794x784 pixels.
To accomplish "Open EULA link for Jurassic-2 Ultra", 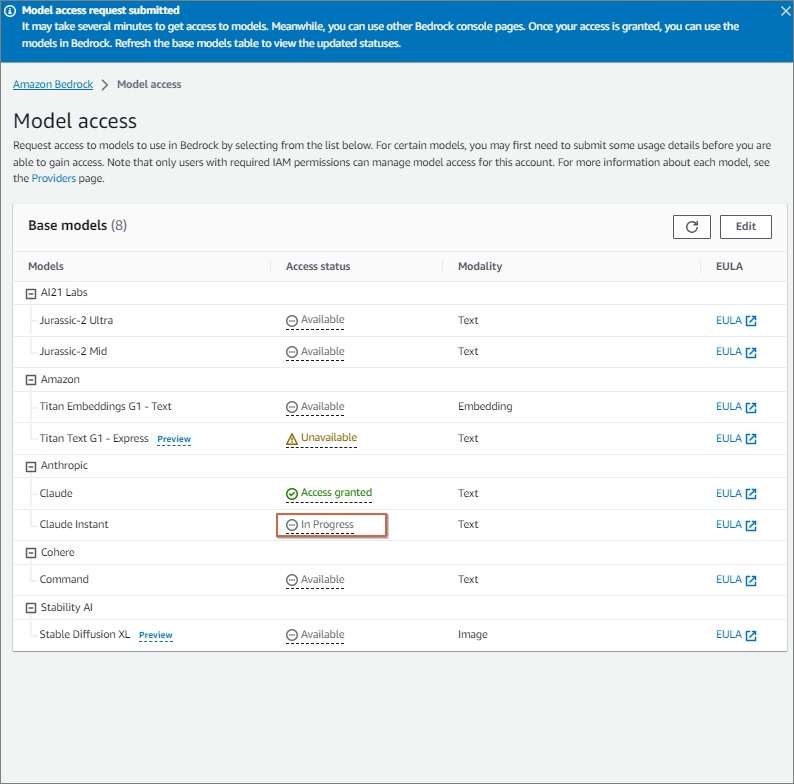I will pos(736,320).
